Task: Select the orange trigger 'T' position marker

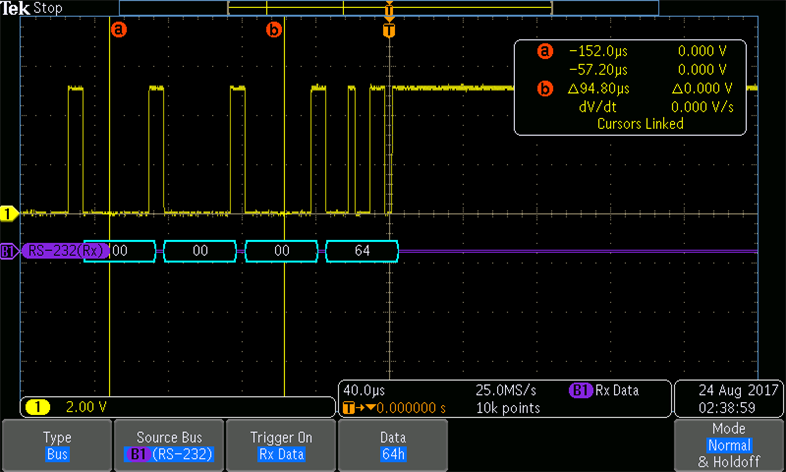Action: (x=389, y=30)
